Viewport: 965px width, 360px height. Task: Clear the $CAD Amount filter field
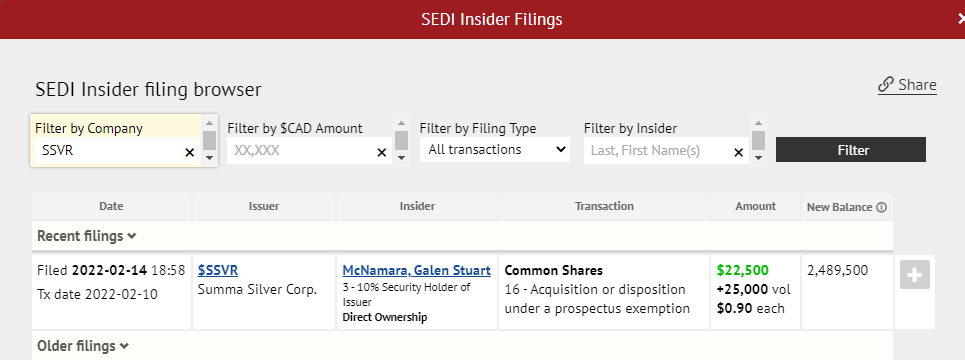click(x=382, y=153)
